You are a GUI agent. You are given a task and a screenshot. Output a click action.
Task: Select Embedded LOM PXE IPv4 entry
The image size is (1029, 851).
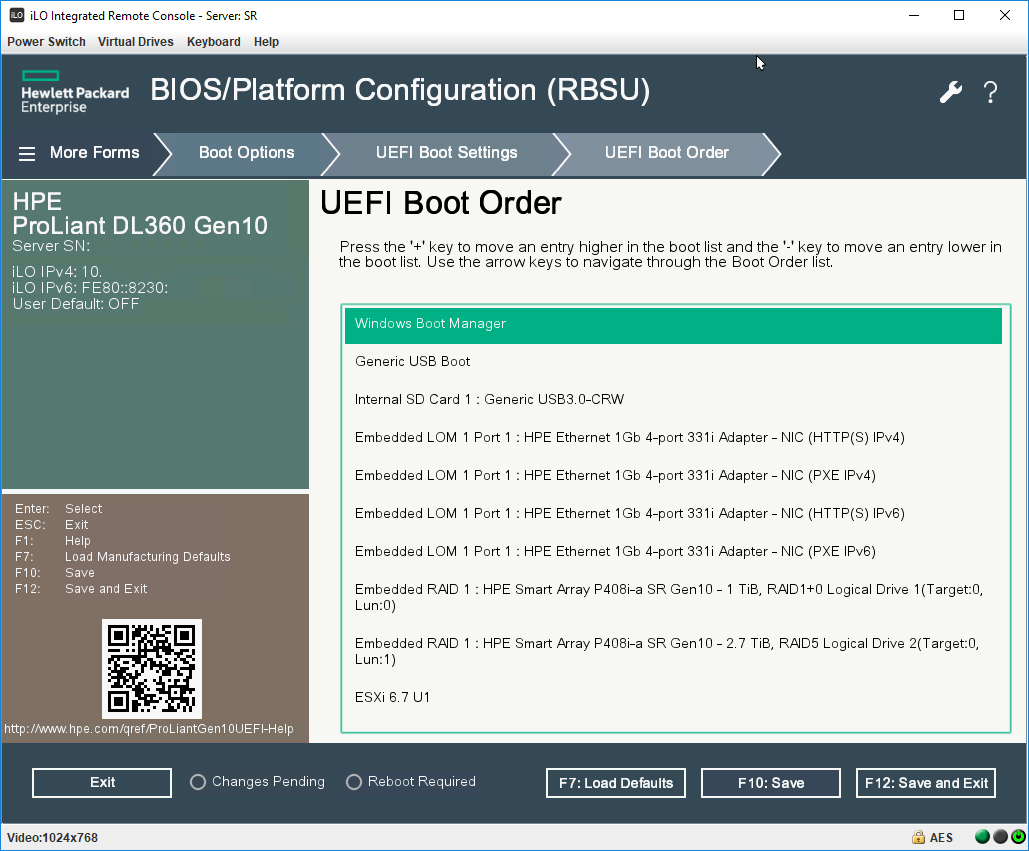pos(673,476)
